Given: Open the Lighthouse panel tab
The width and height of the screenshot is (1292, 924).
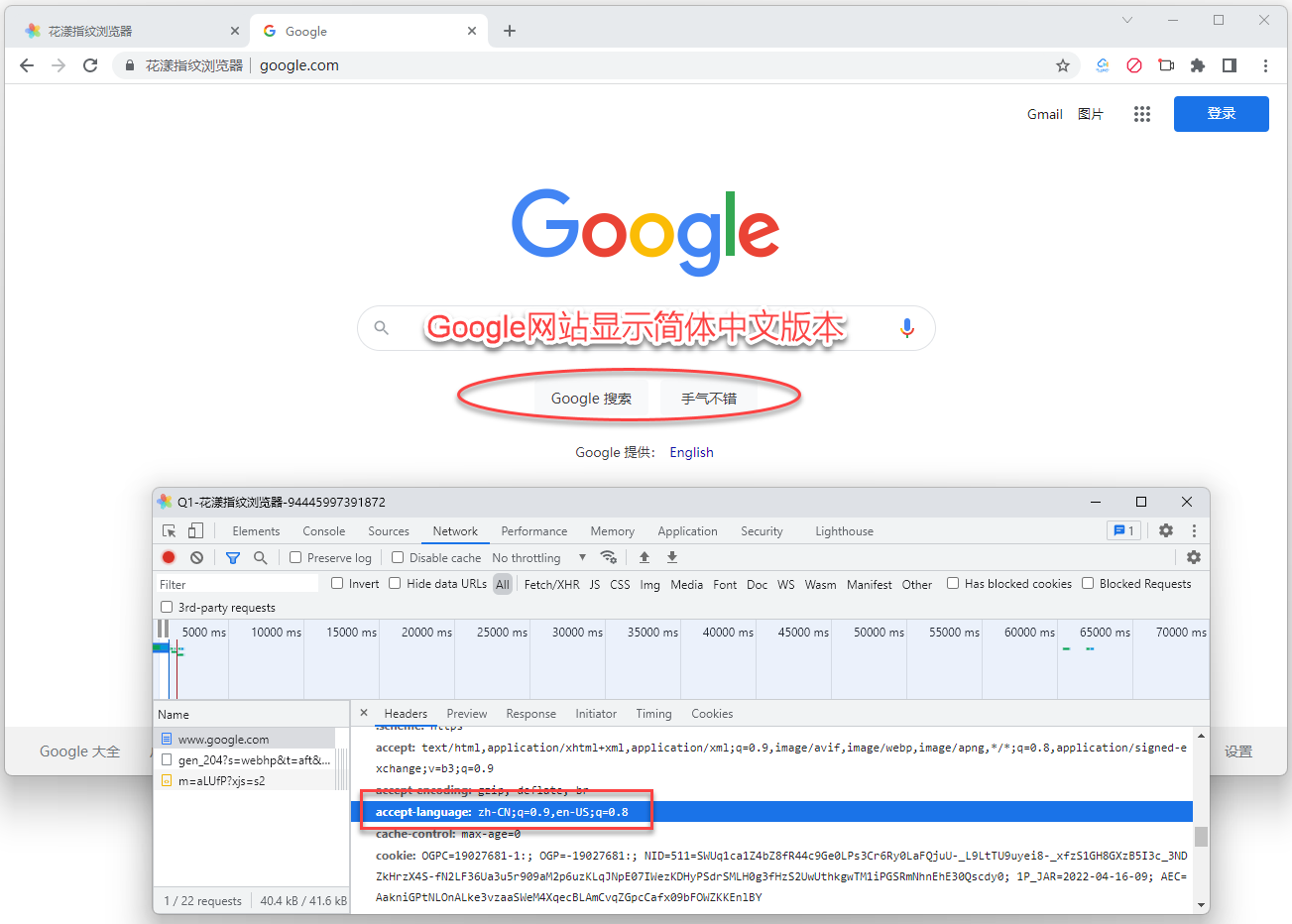Looking at the screenshot, I should pos(845,531).
